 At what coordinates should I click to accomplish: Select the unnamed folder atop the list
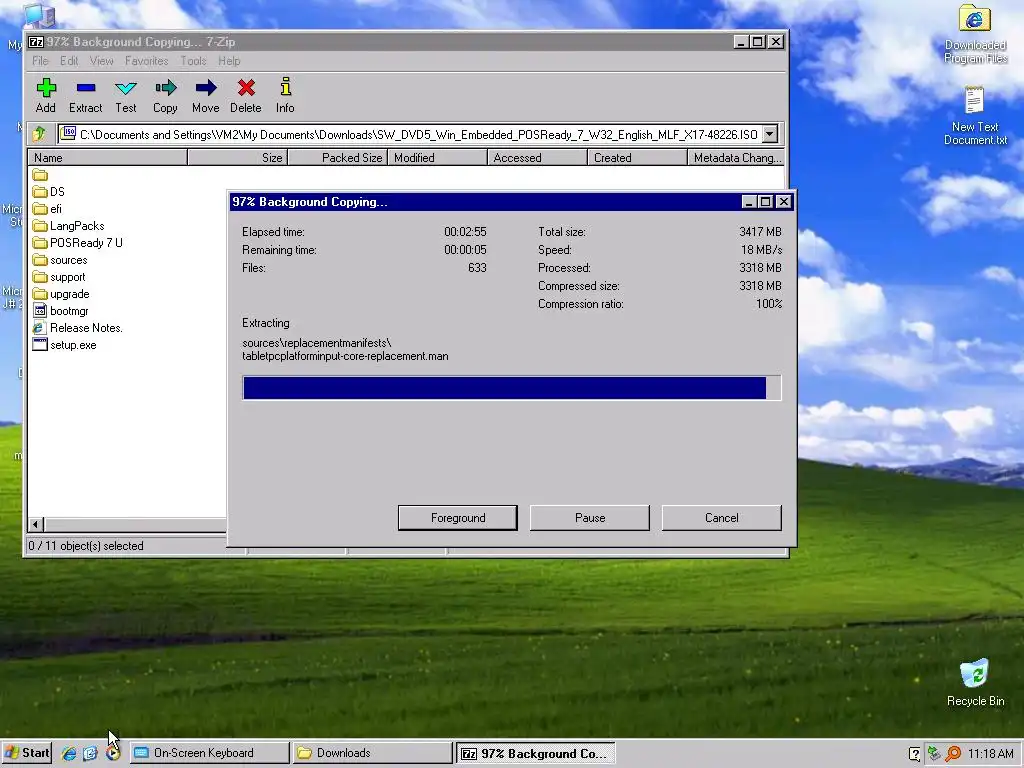pos(40,175)
